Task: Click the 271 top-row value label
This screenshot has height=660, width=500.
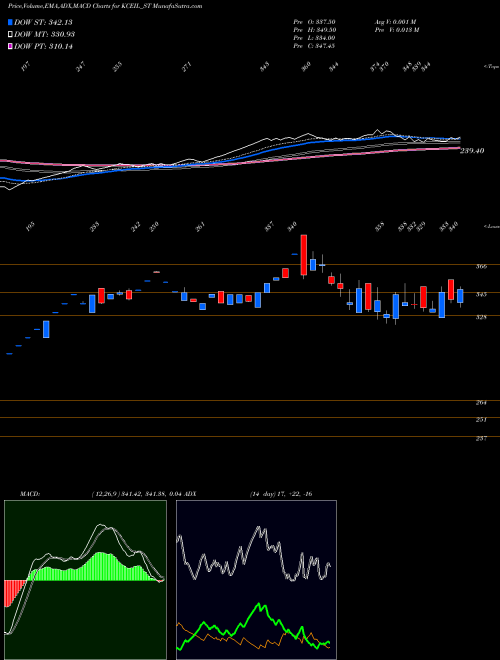Action: [186, 67]
